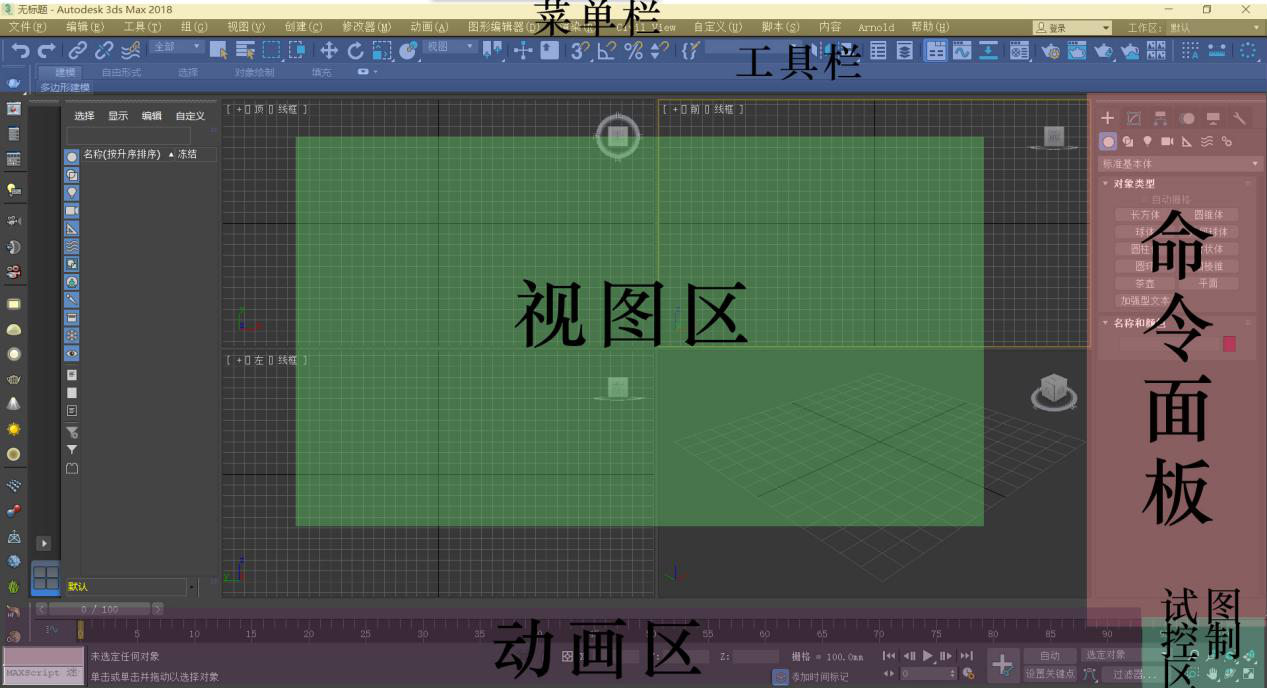
Task: Open the 登录 sign-in dropdown
Action: click(x=1073, y=27)
